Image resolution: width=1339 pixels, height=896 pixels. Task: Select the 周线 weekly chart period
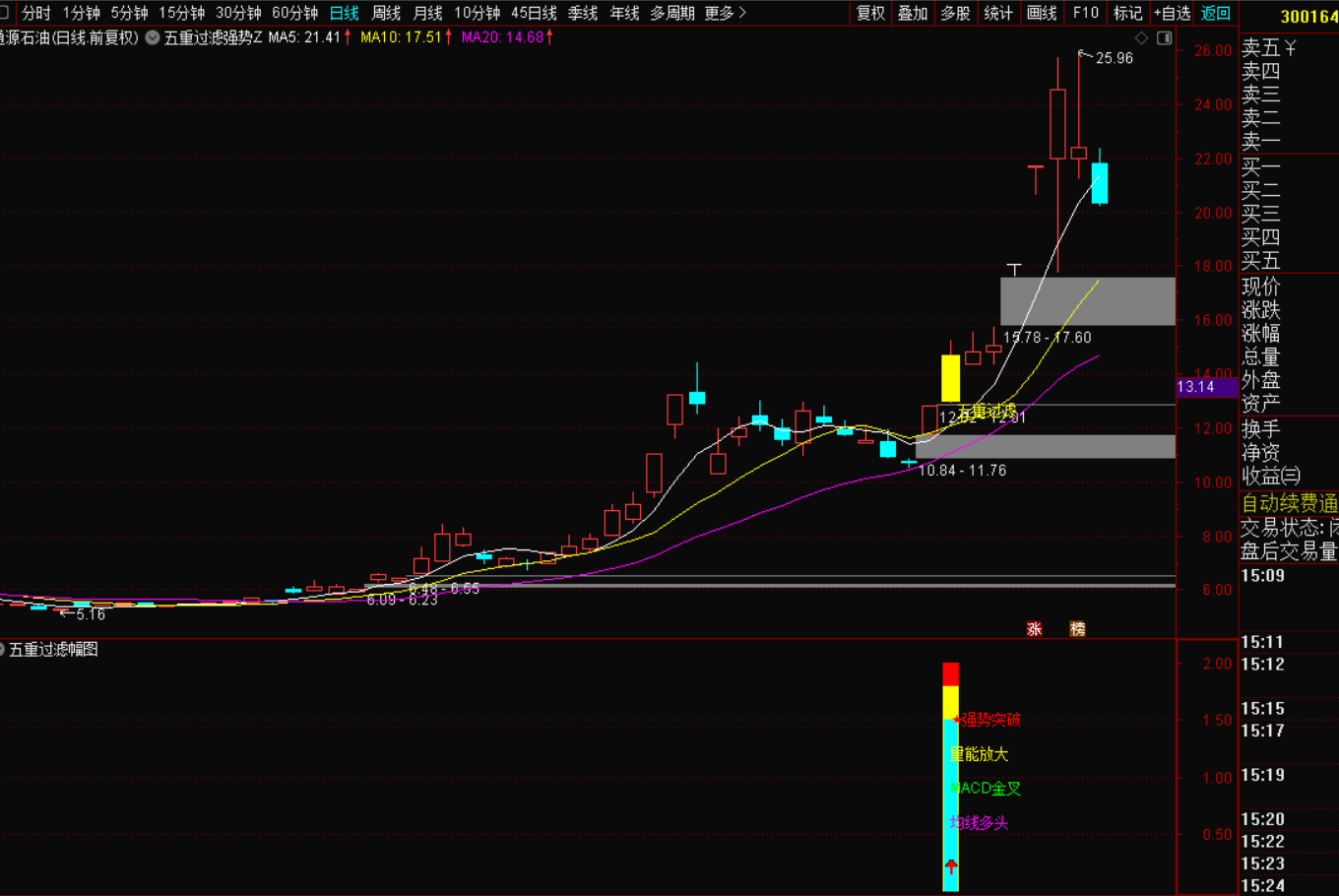(386, 13)
